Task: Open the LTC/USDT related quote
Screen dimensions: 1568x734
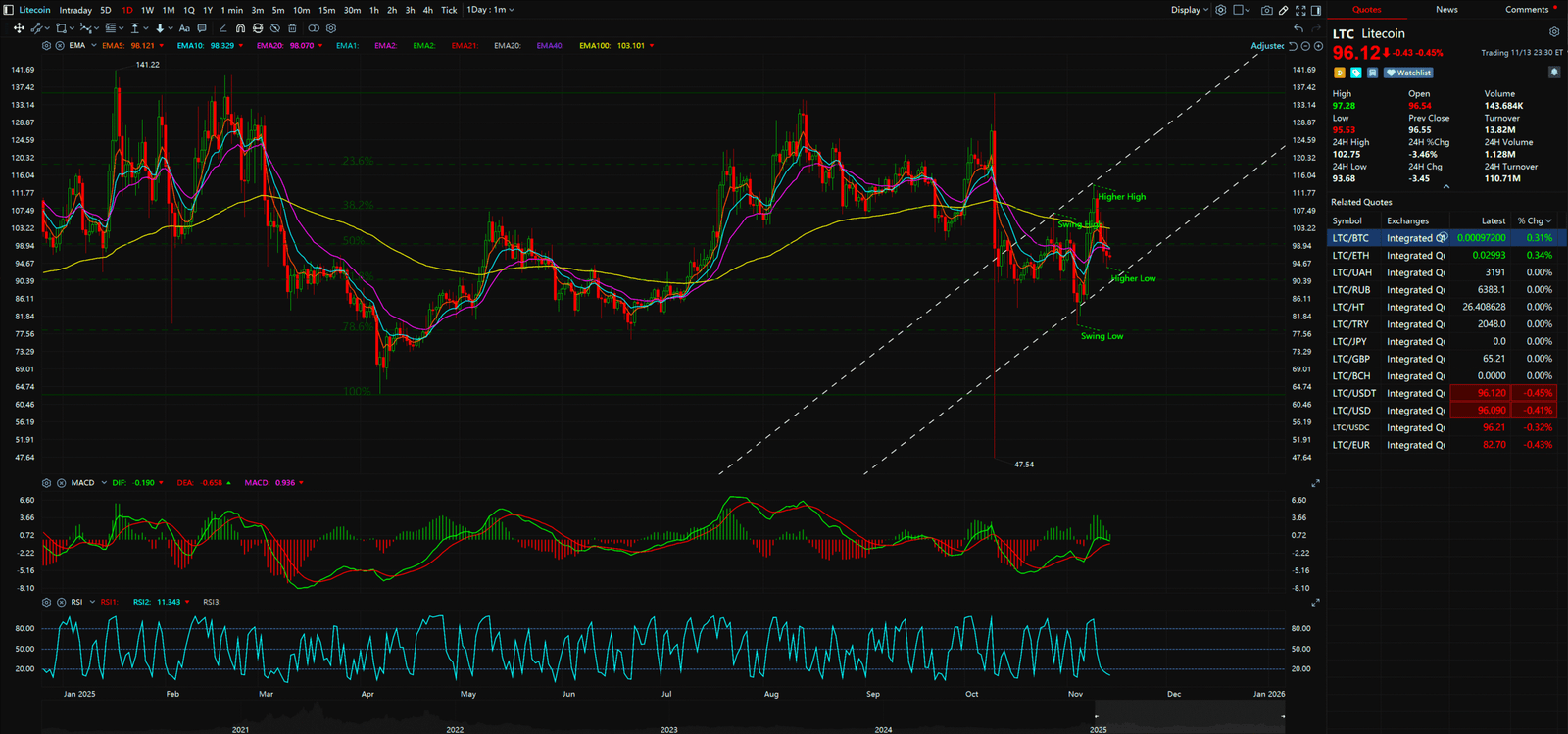Action: click(x=1353, y=393)
